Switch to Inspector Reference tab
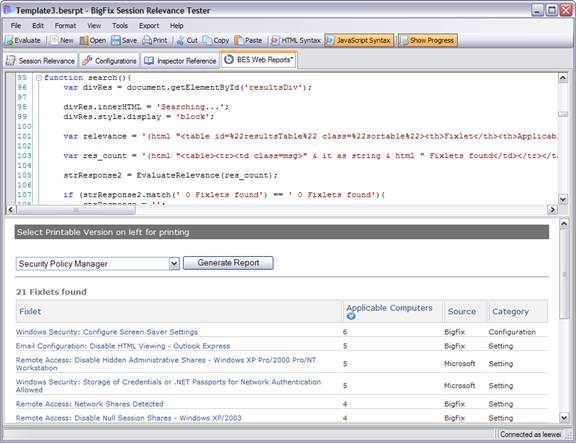Image resolution: width=576 pixels, height=443 pixels. pyautogui.click(x=180, y=61)
